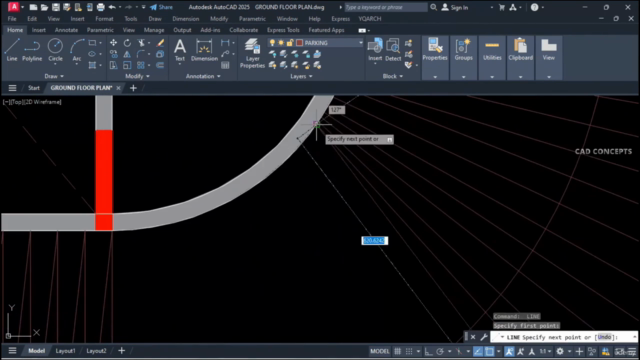This screenshot has height=360, width=640.
Task: Select the Copy tool
Action: point(113,54)
